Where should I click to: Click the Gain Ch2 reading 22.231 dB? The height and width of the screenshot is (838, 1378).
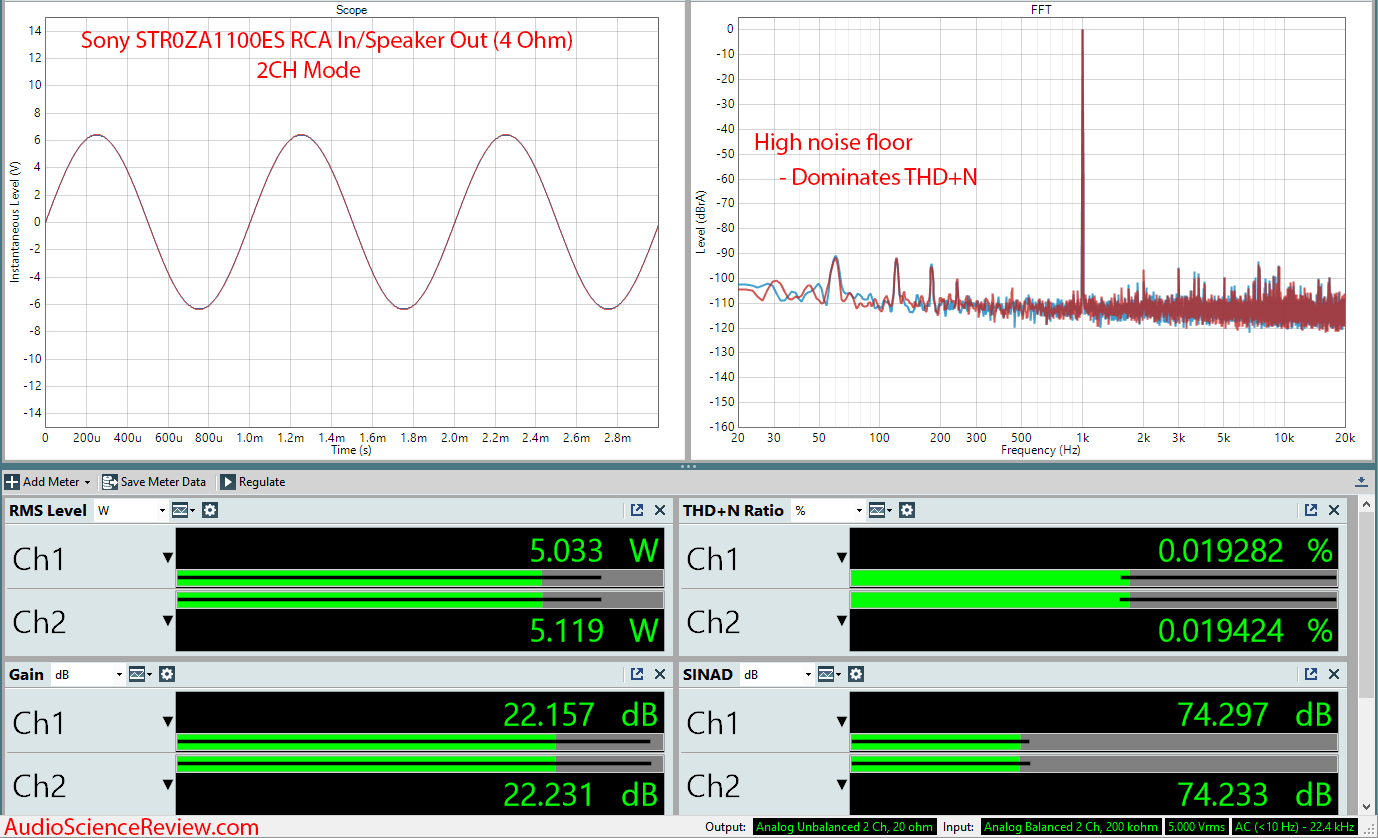click(x=580, y=794)
